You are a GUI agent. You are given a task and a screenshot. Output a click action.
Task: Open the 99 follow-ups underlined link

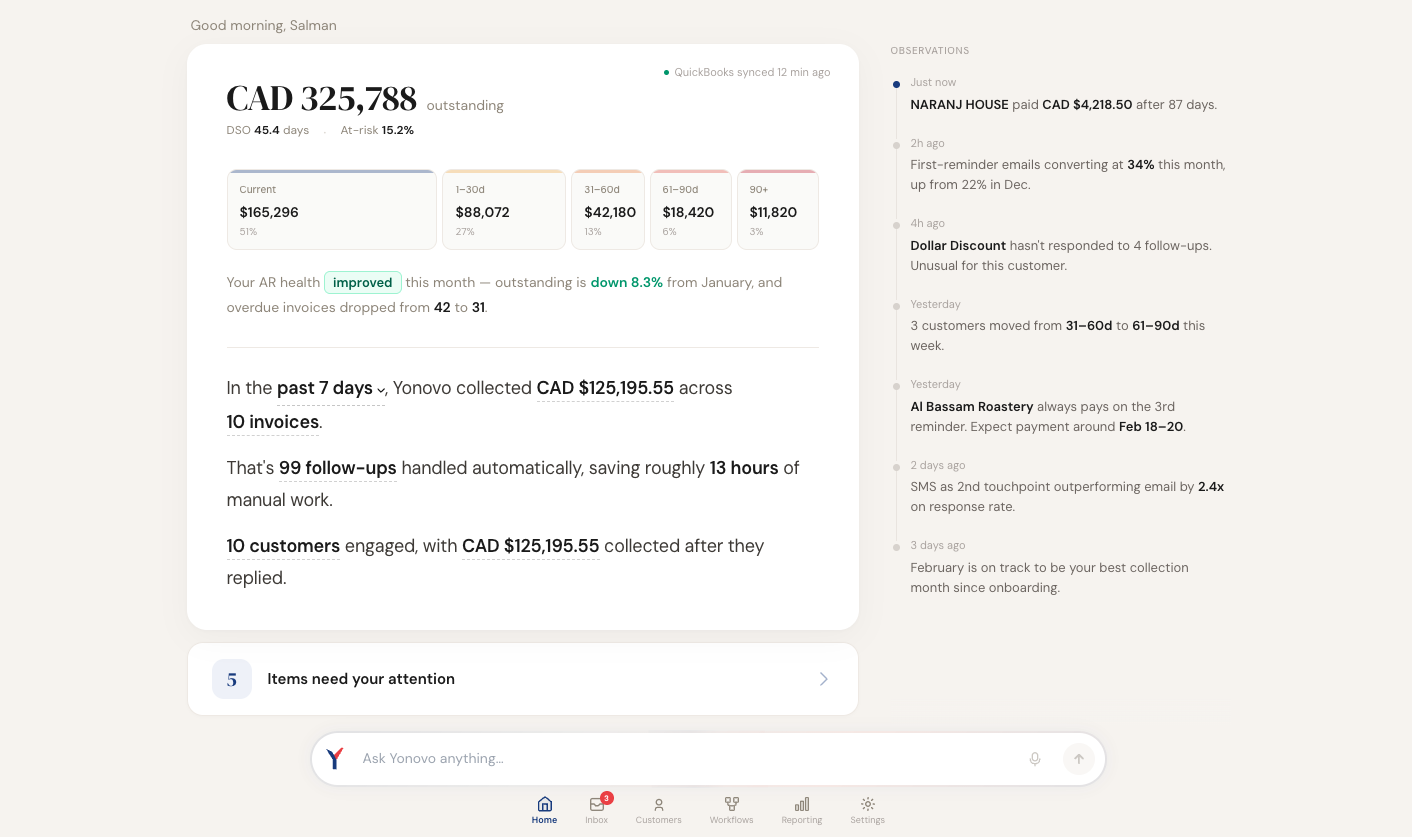click(x=338, y=468)
